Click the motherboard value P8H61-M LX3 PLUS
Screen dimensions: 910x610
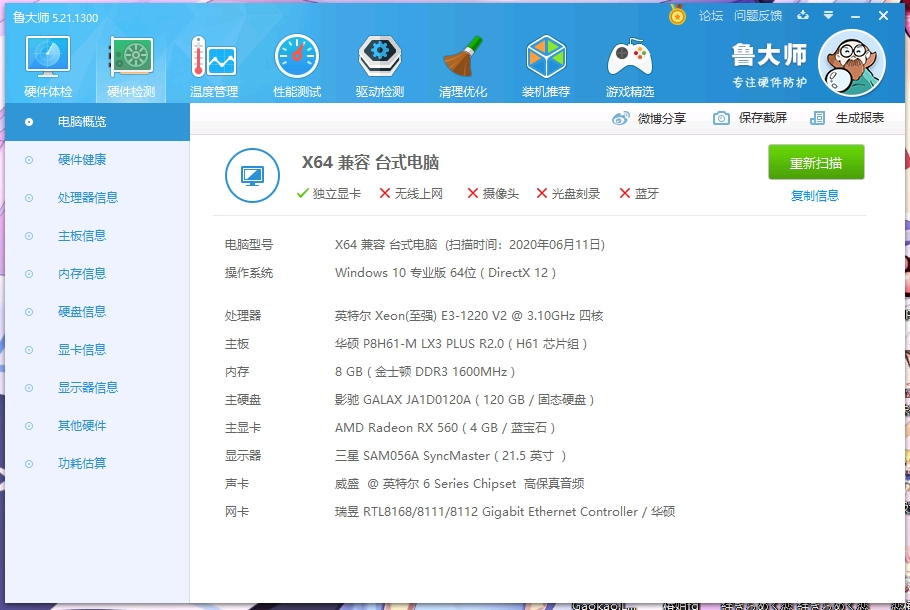(x=461, y=344)
